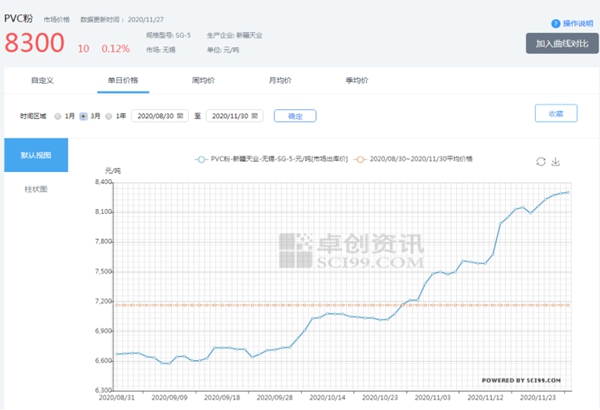The height and width of the screenshot is (410, 600).
Task: Open calendar icon in start date field
Action: pos(180,116)
